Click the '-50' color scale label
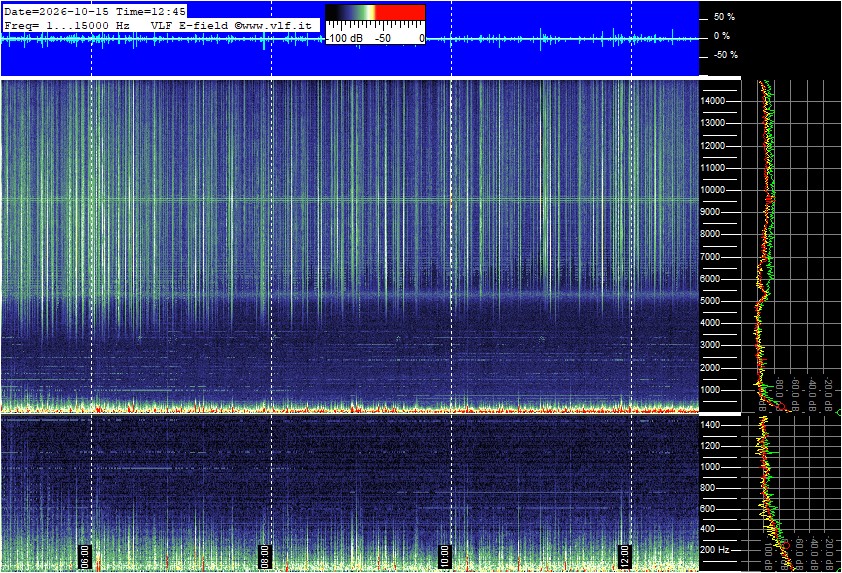 pyautogui.click(x=382, y=38)
